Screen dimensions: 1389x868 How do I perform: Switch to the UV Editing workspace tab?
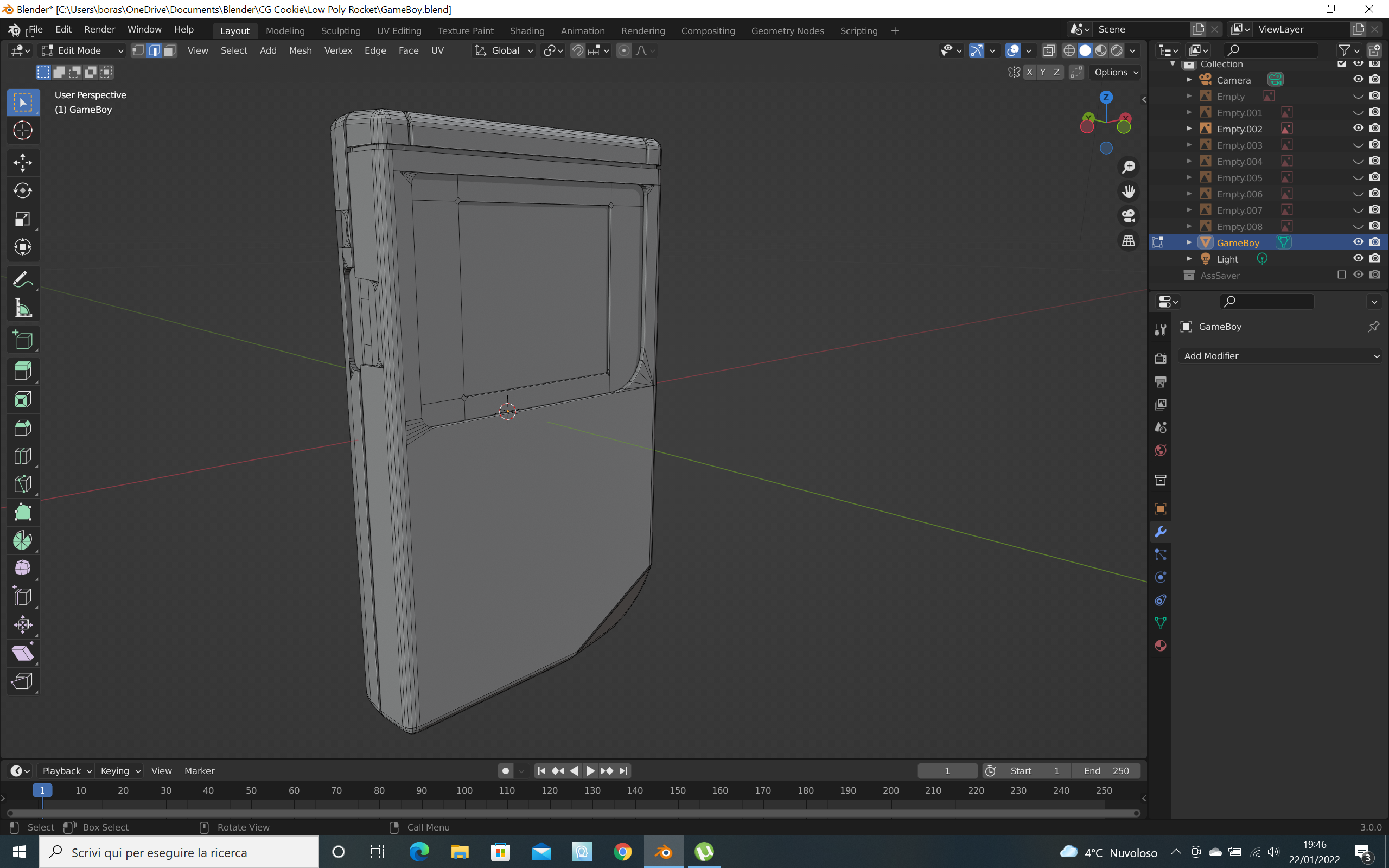click(x=399, y=30)
